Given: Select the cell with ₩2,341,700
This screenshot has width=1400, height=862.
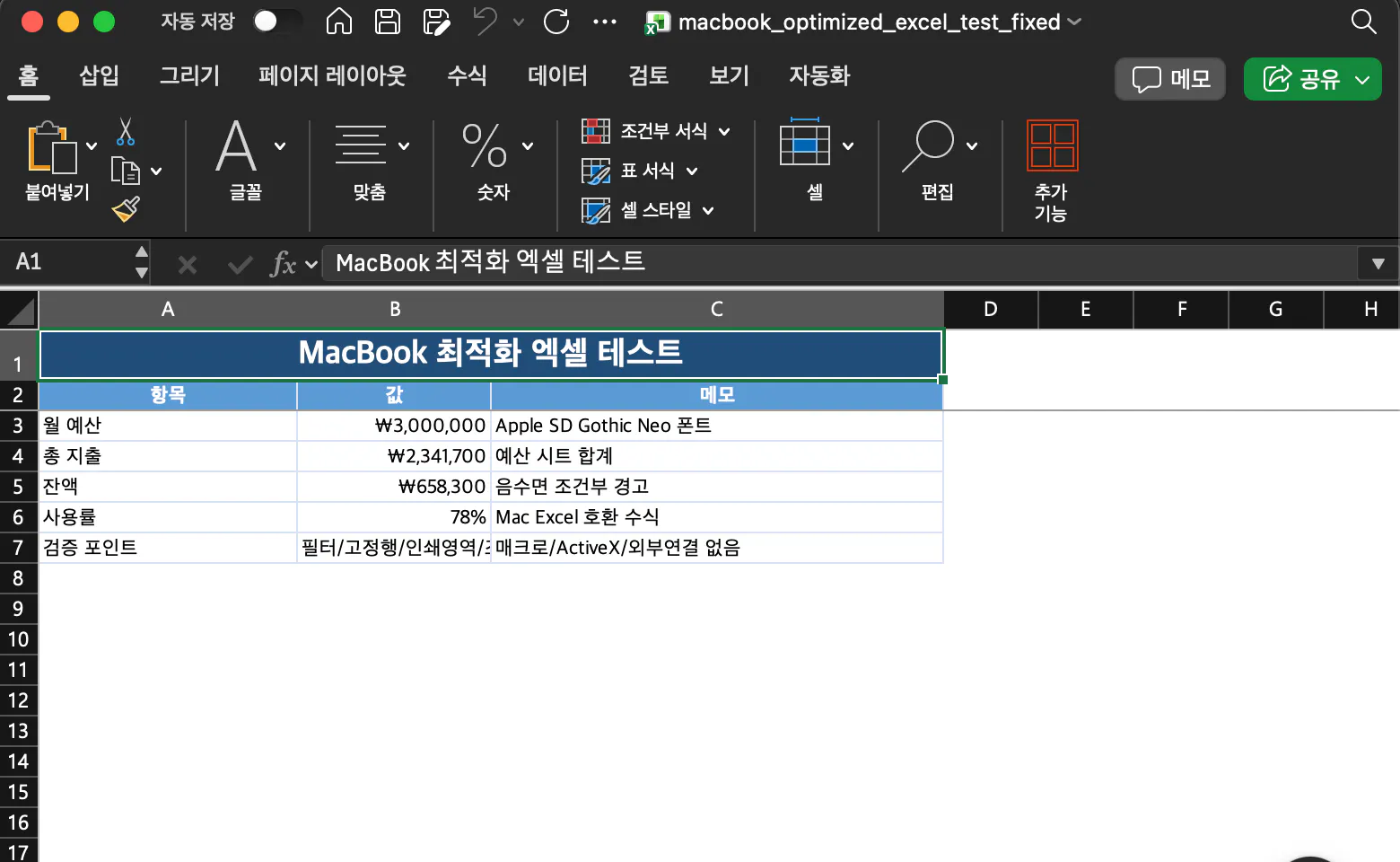Looking at the screenshot, I should [x=394, y=456].
